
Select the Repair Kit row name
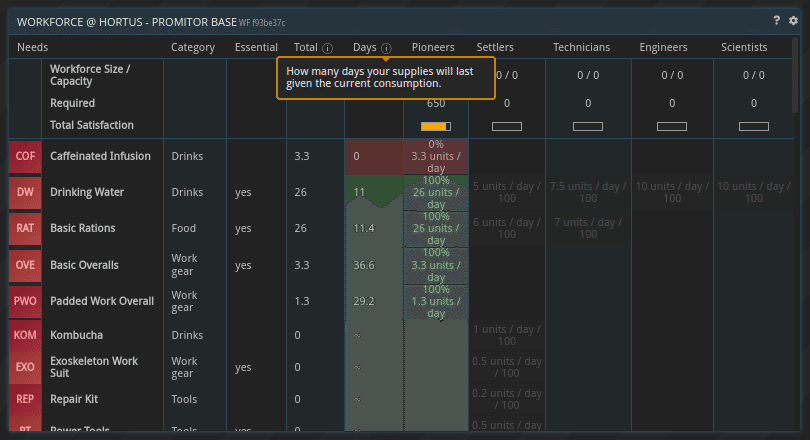tap(74, 399)
